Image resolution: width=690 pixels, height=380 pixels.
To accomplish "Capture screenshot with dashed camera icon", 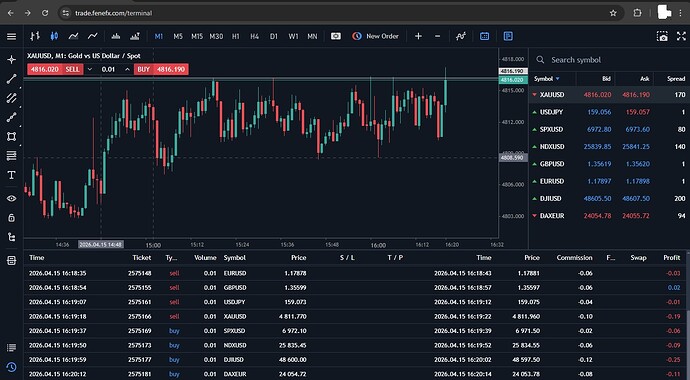I will [x=662, y=37].
